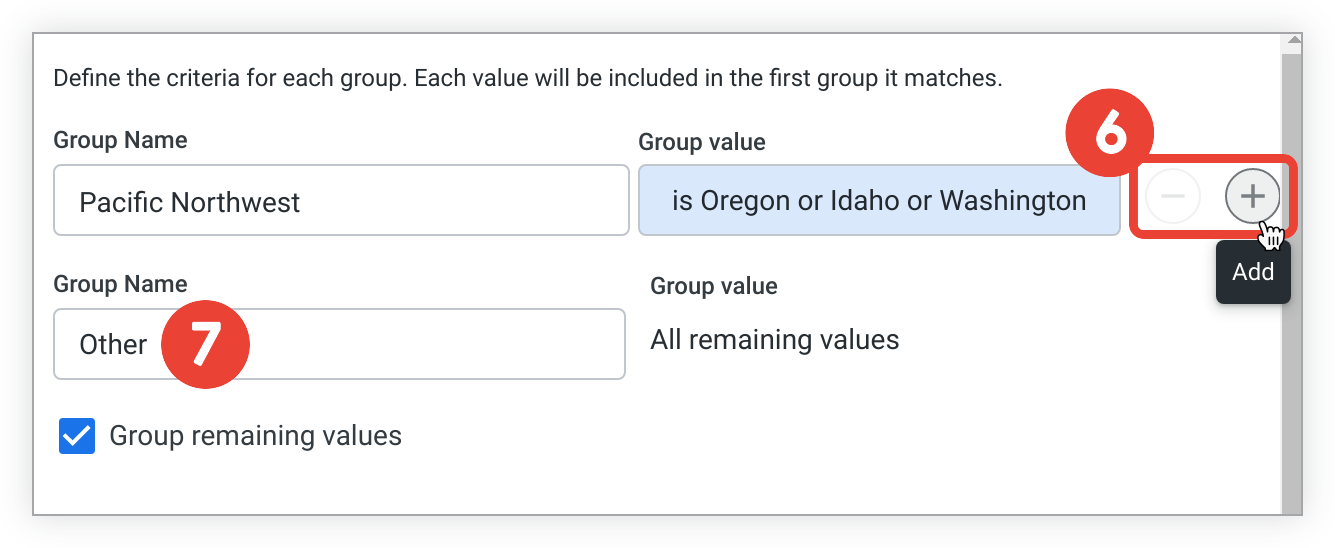This screenshot has width=1335, height=548.
Task: Click the "All remaining values" text
Action: tap(774, 340)
